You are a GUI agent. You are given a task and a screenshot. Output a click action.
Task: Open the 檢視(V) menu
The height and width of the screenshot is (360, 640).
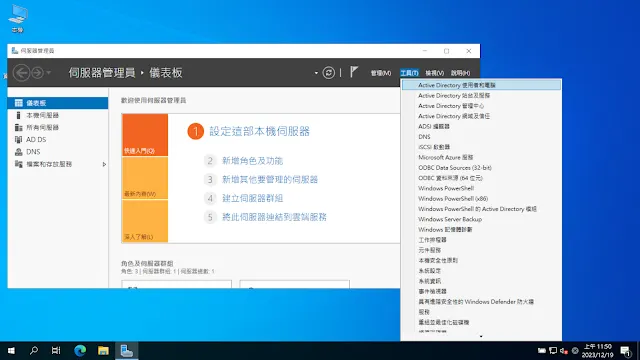point(434,73)
